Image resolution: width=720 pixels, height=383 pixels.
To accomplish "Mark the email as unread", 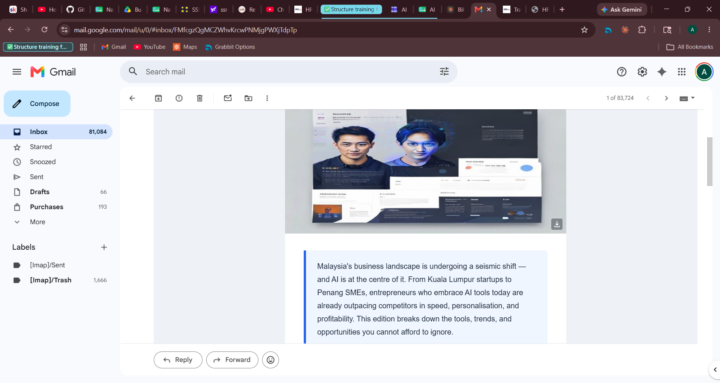I will [x=228, y=98].
